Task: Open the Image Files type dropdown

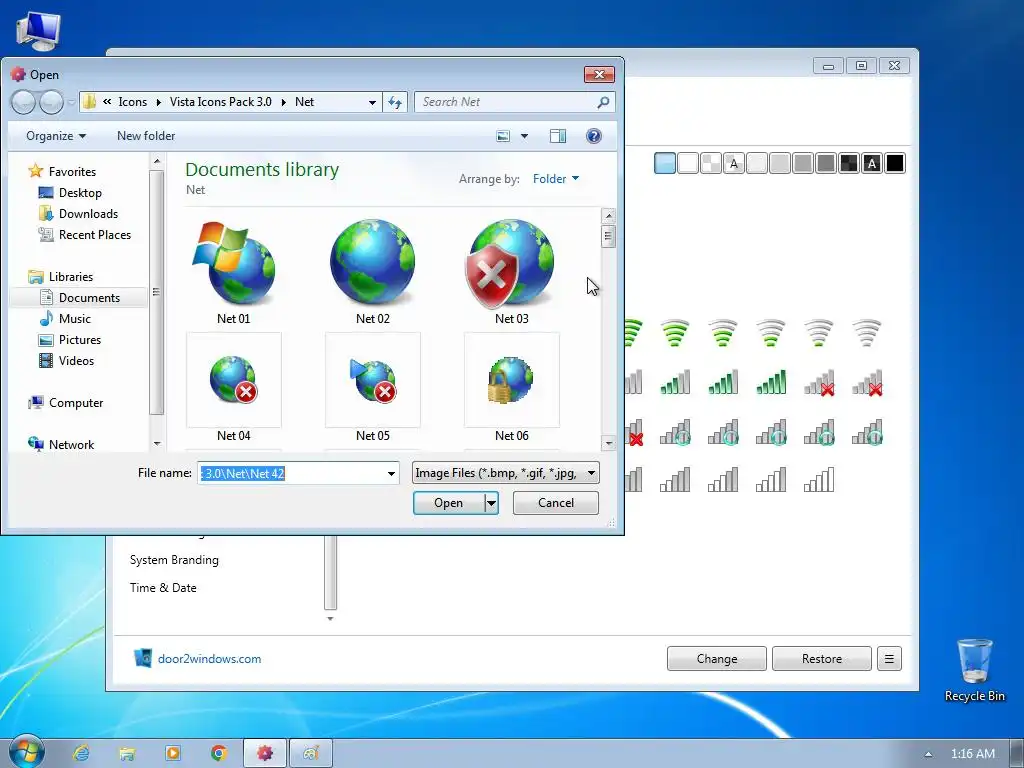Action: click(505, 473)
